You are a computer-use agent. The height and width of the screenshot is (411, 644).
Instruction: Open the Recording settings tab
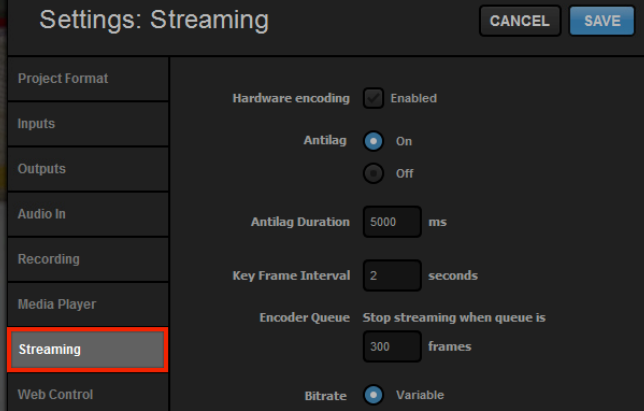tap(88, 259)
